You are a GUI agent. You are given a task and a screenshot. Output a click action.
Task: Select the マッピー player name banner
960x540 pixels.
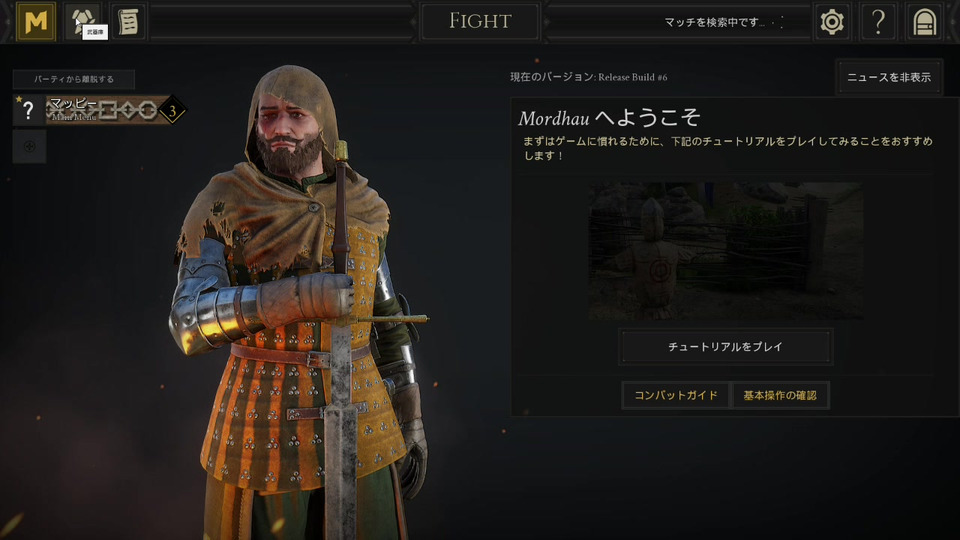point(103,110)
